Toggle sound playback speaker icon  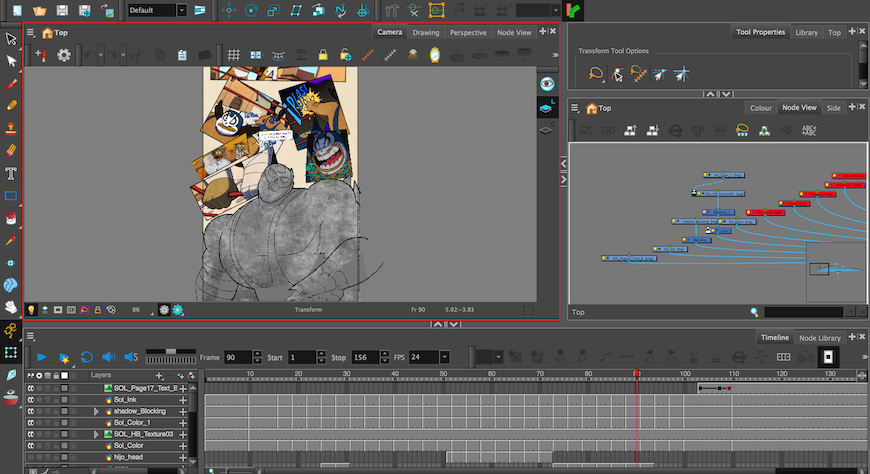(x=108, y=357)
